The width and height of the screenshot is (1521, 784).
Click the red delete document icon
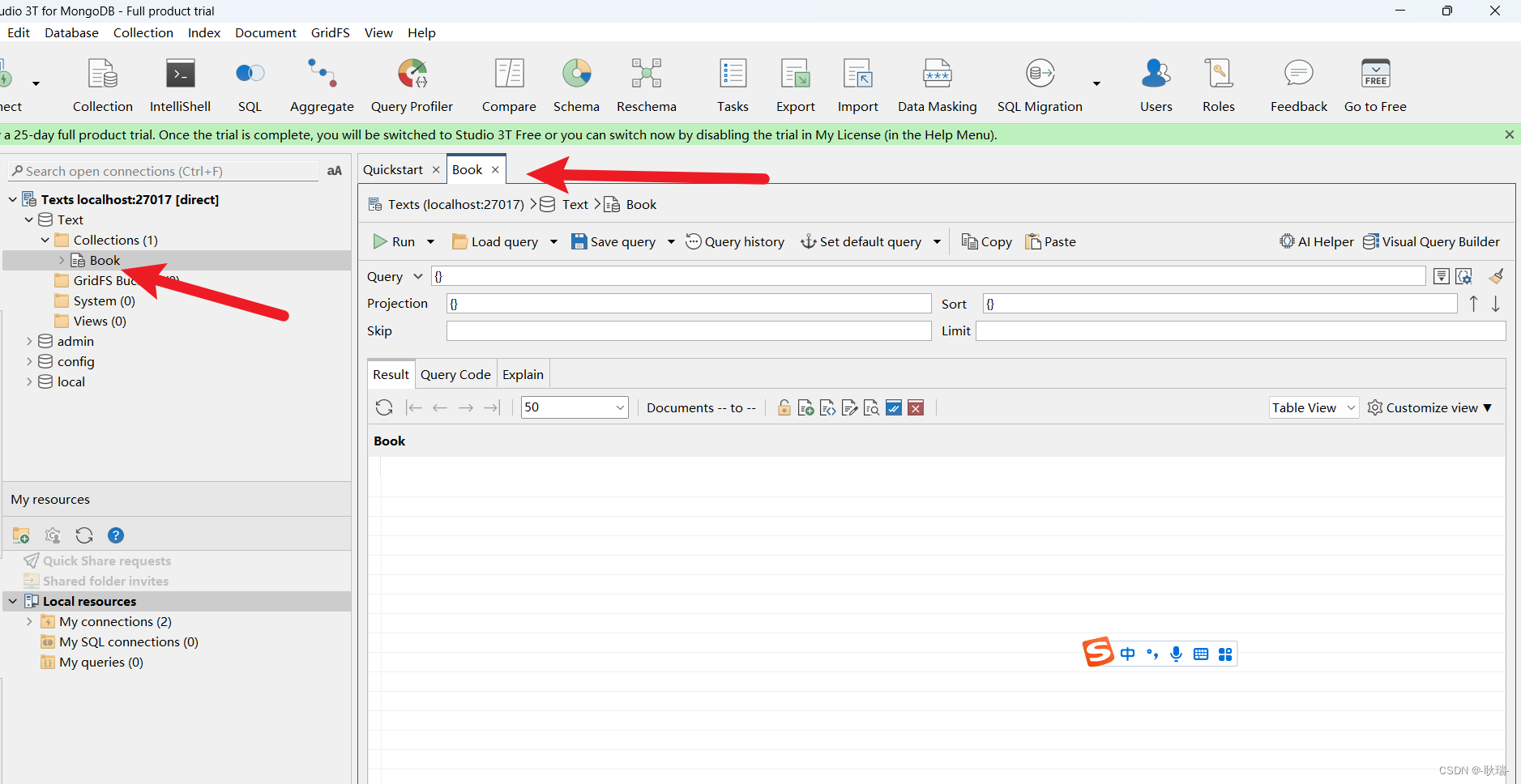pyautogui.click(x=916, y=407)
